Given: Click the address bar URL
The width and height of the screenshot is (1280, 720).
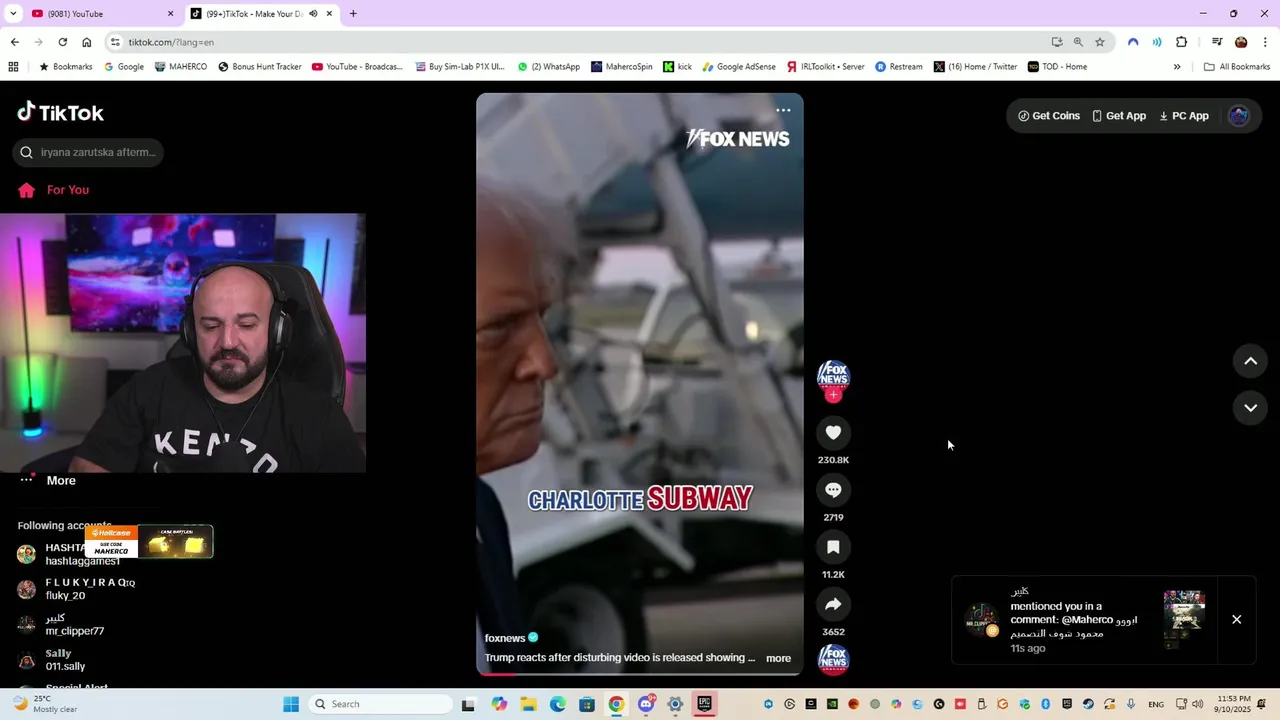Looking at the screenshot, I should (171, 42).
